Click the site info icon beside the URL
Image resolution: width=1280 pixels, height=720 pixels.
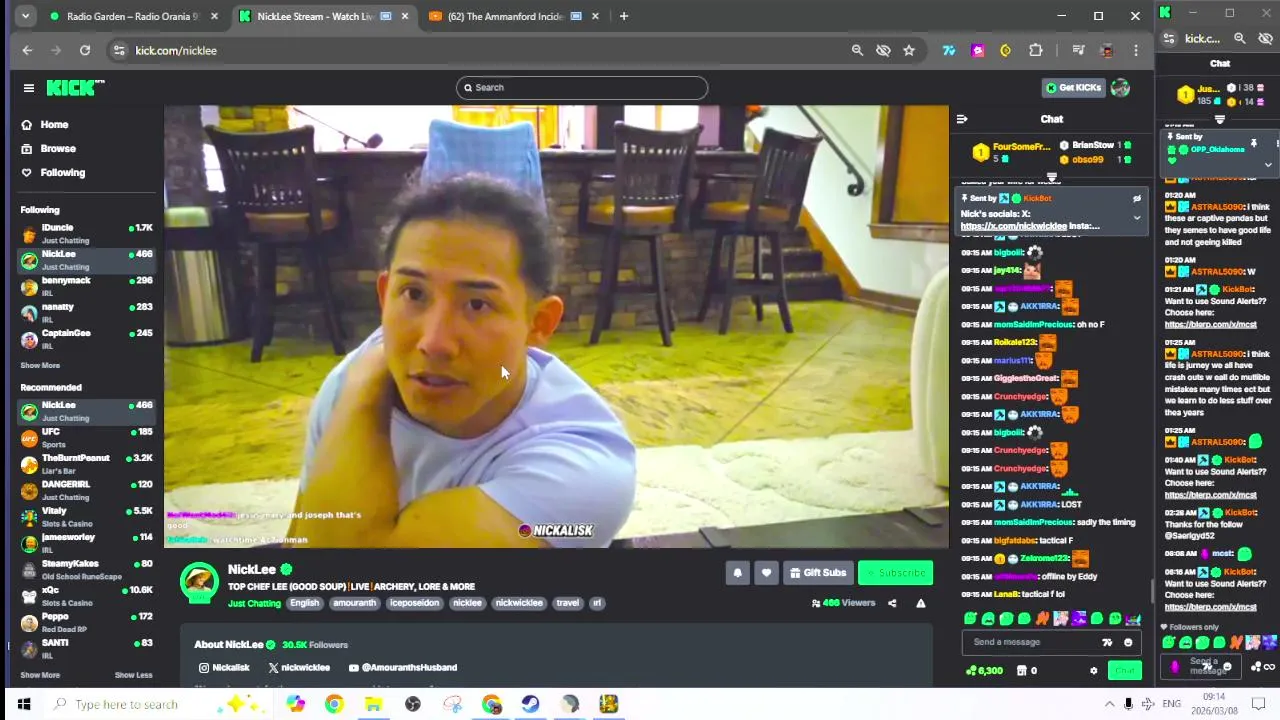(119, 50)
